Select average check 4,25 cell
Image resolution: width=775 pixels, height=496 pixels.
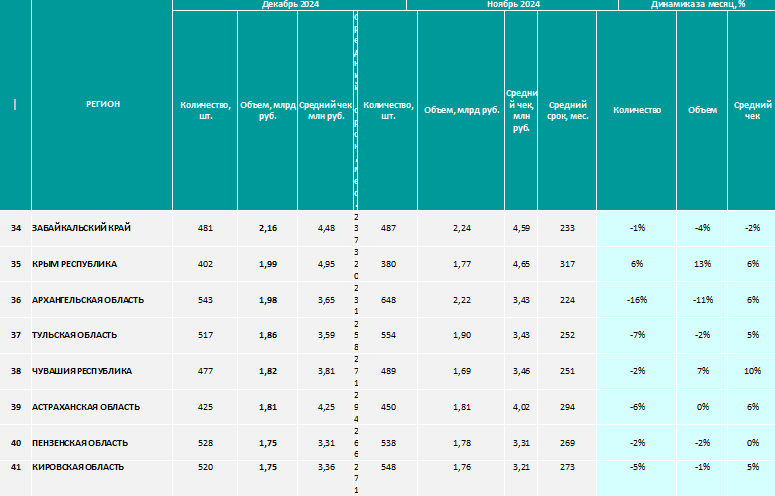[326, 407]
